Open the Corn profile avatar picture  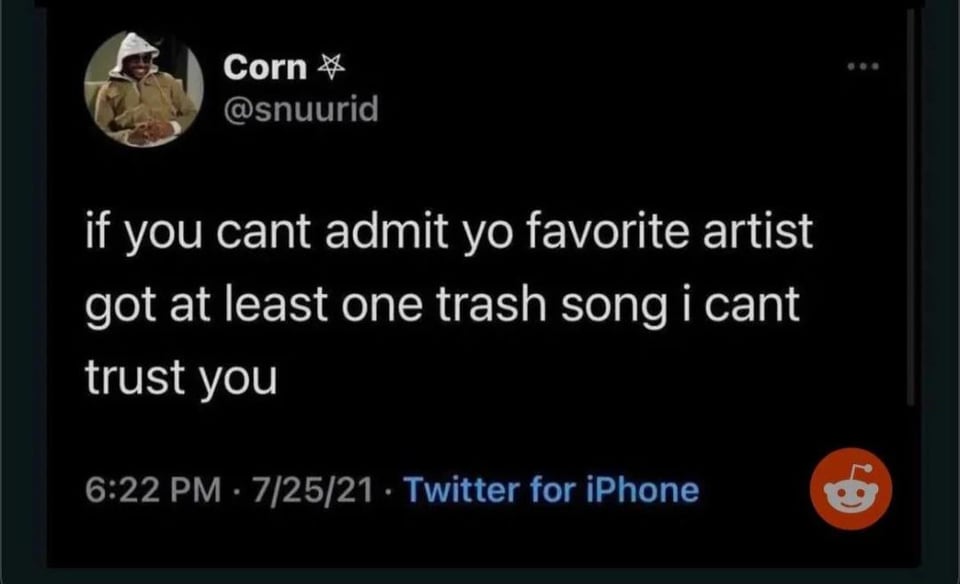[144, 90]
